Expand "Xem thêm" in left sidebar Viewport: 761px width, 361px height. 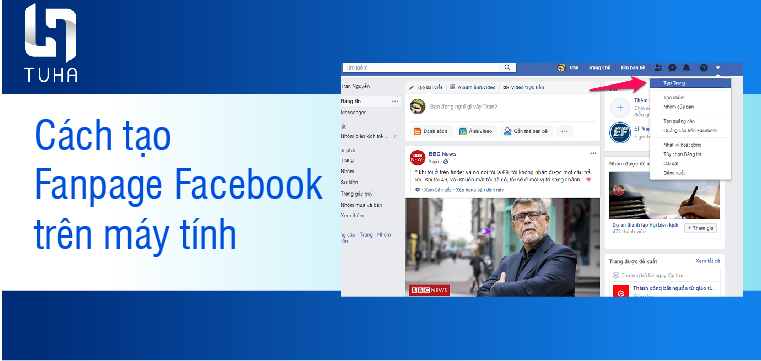[x=352, y=215]
